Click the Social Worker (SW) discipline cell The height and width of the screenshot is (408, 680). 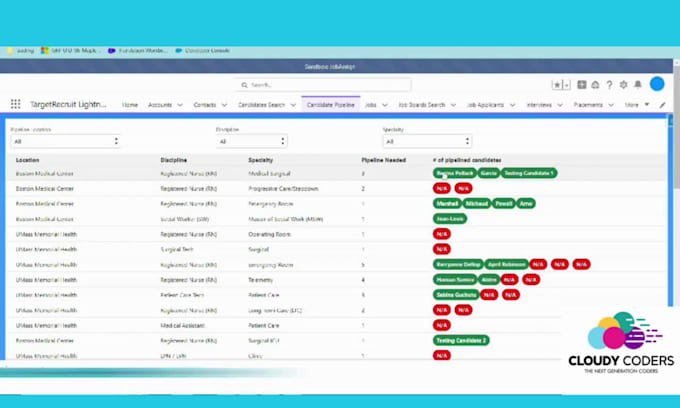(x=184, y=219)
